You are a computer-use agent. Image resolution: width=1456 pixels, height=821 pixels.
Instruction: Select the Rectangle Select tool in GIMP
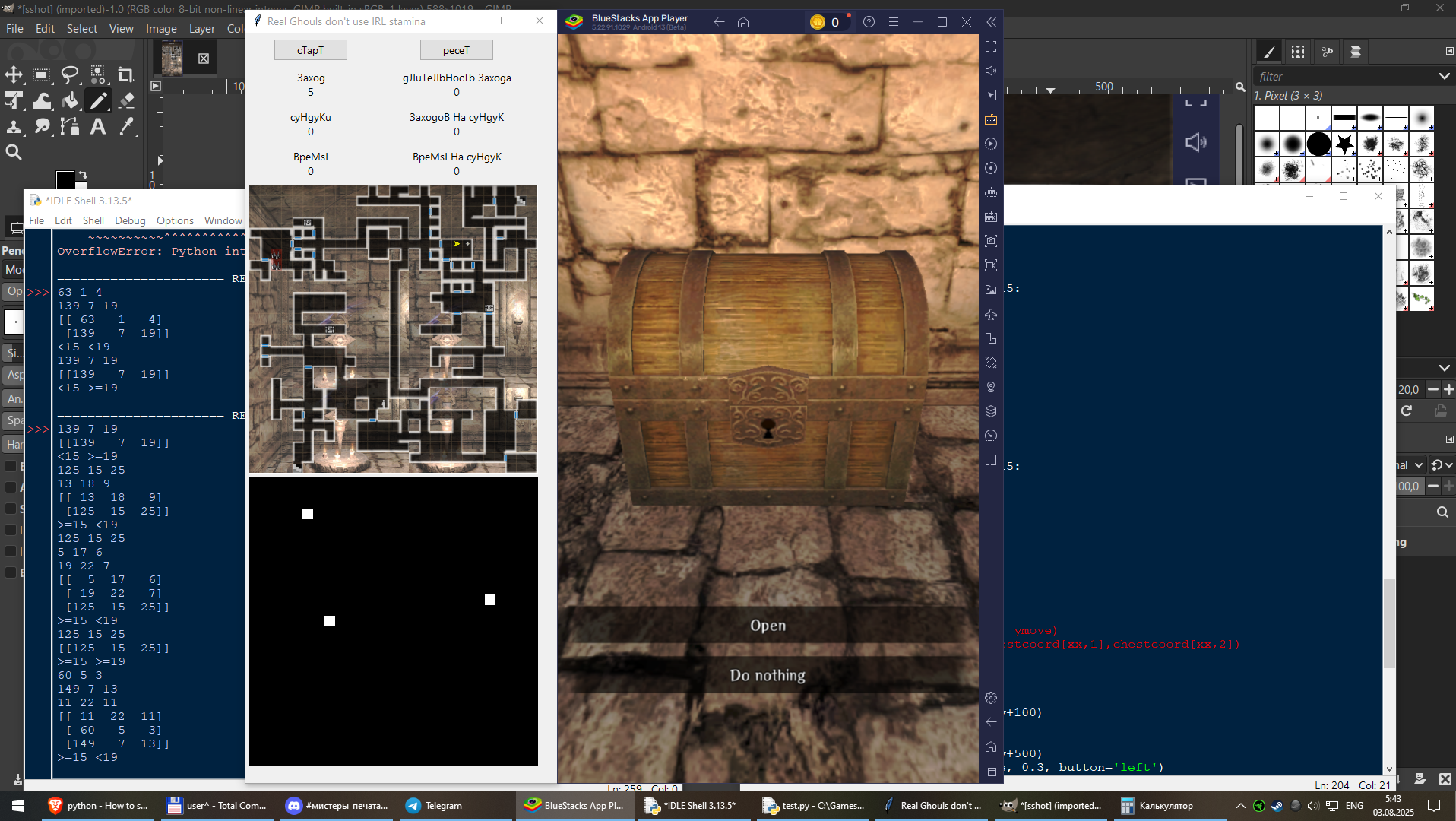[x=42, y=74]
